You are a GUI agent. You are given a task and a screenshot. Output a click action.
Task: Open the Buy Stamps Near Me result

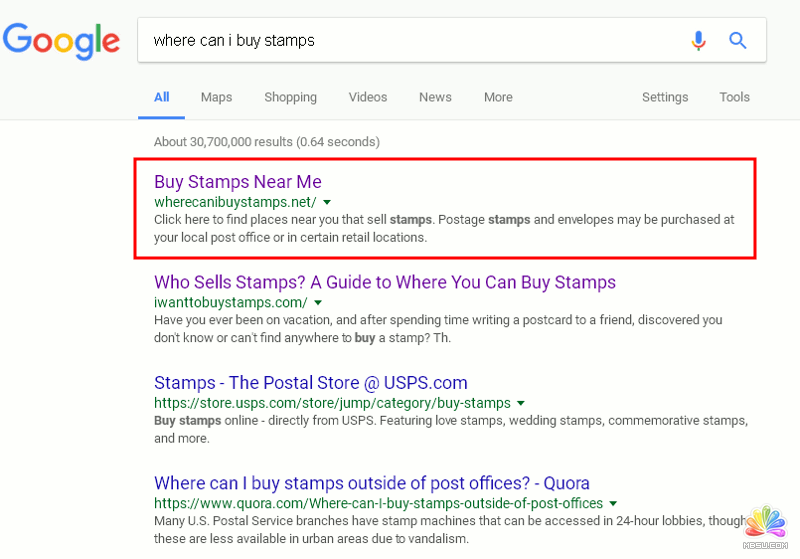237,182
